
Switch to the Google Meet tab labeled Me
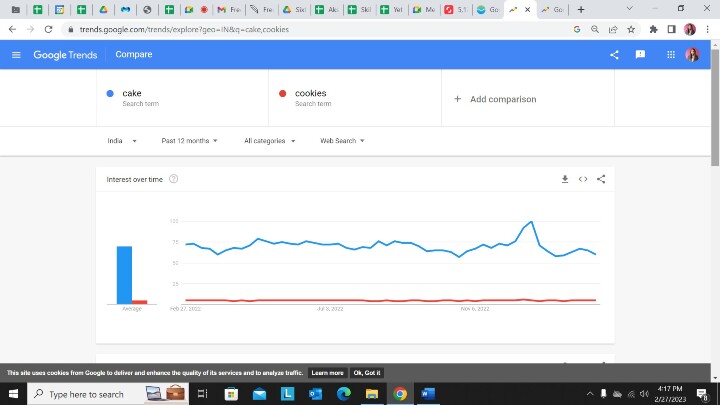coord(424,10)
